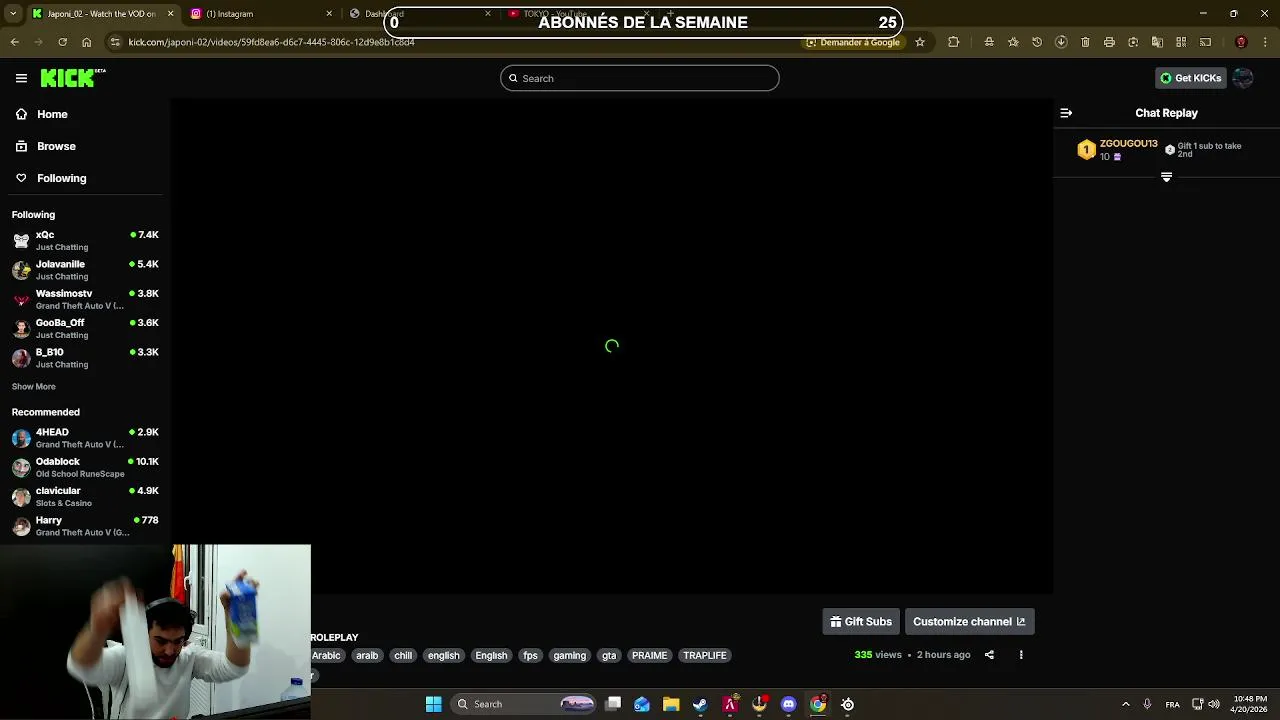Image resolution: width=1280 pixels, height=720 pixels.
Task: Click the address bar URL
Action: coord(271,42)
